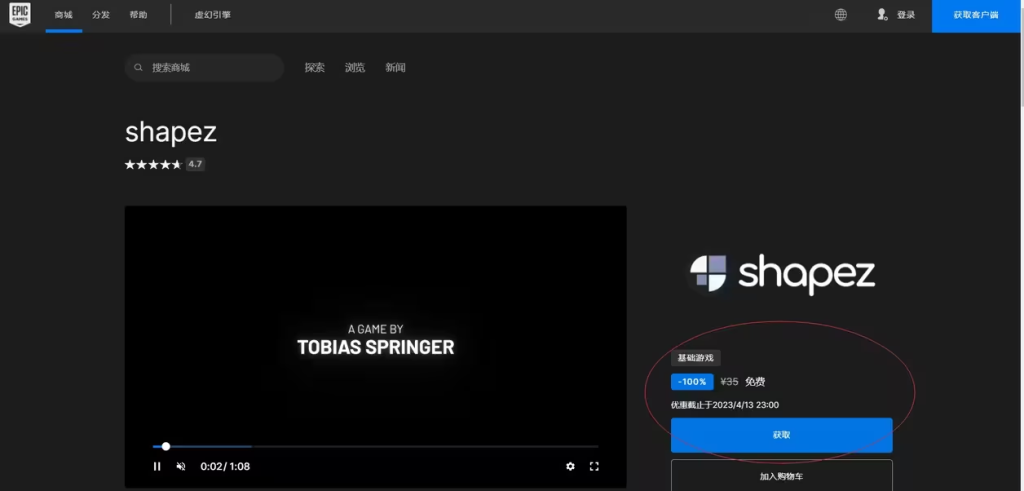
Task: Pause the shapez trailer video
Action: tap(157, 466)
